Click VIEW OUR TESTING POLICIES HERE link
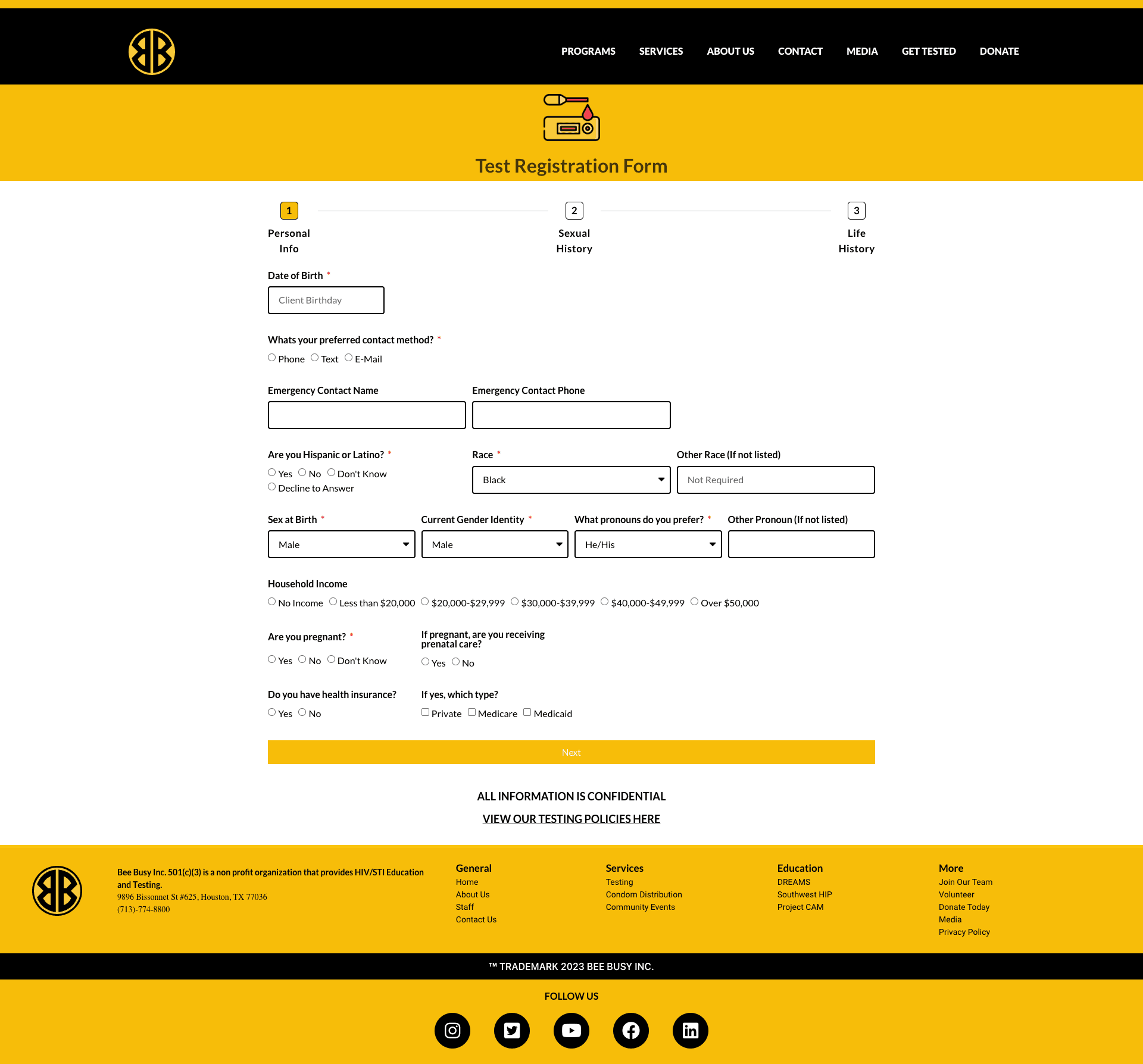This screenshot has height=1064, width=1143. tap(571, 818)
